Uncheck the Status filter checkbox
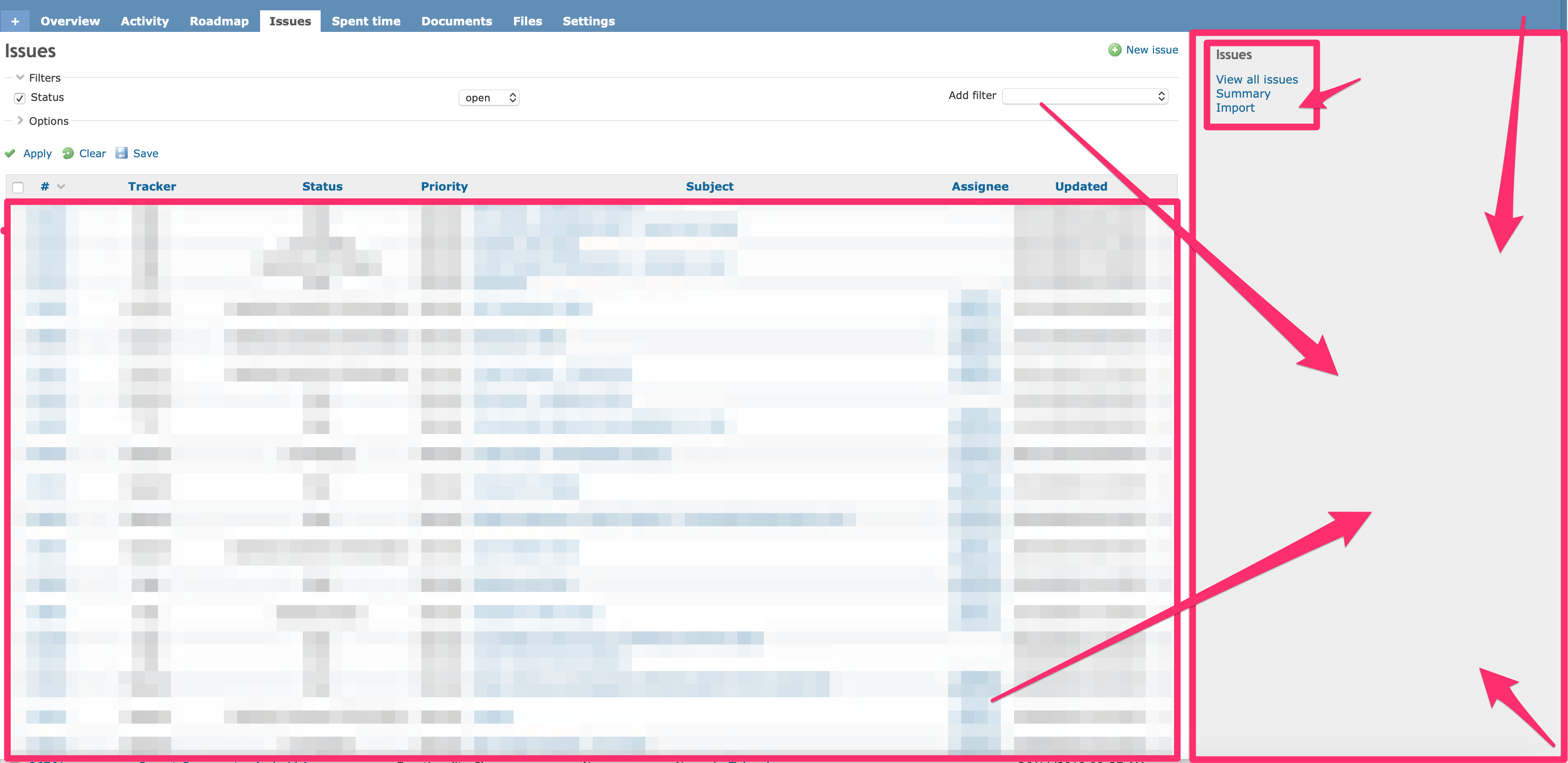This screenshot has width=1568, height=763. pos(19,98)
